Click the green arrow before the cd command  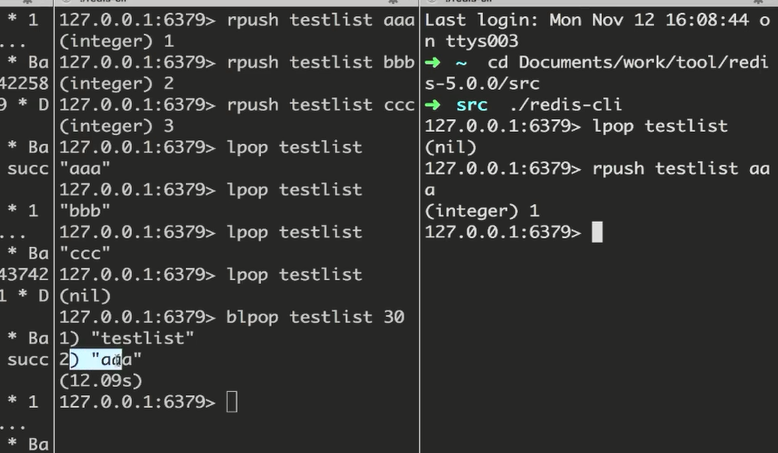click(433, 63)
